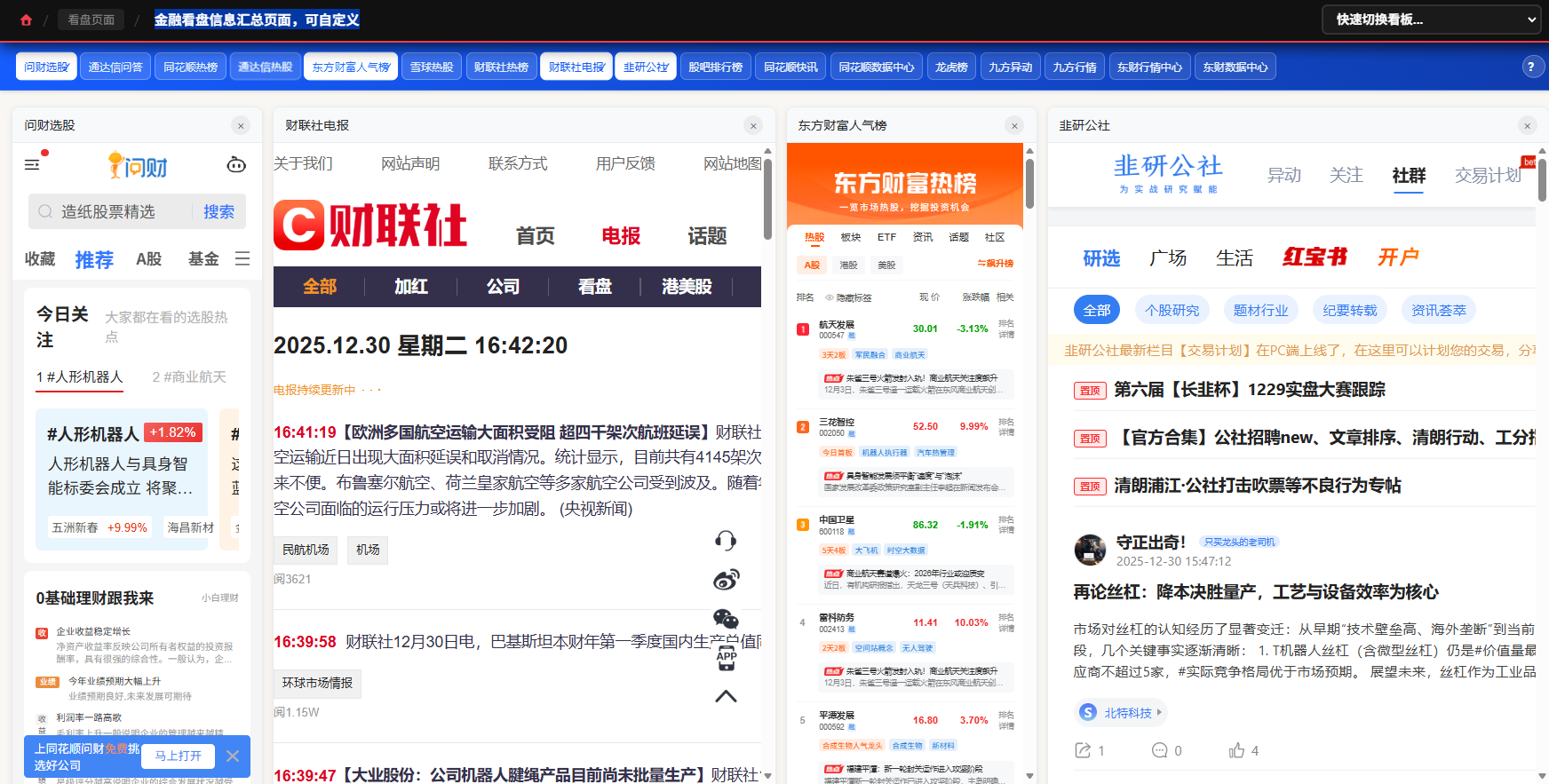Toggle the 雪球热股 board button
Viewport: 1549px width, 784px height.
(x=432, y=67)
